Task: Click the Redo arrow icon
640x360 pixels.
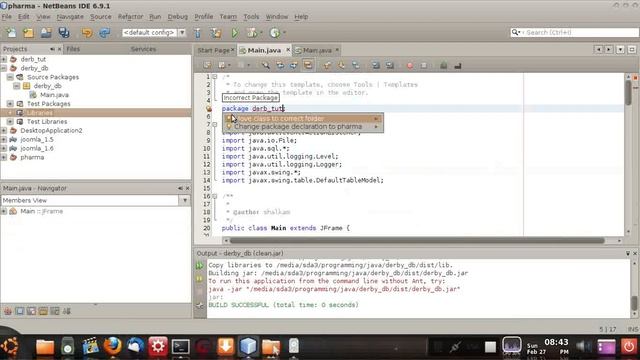Action: (x=104, y=33)
